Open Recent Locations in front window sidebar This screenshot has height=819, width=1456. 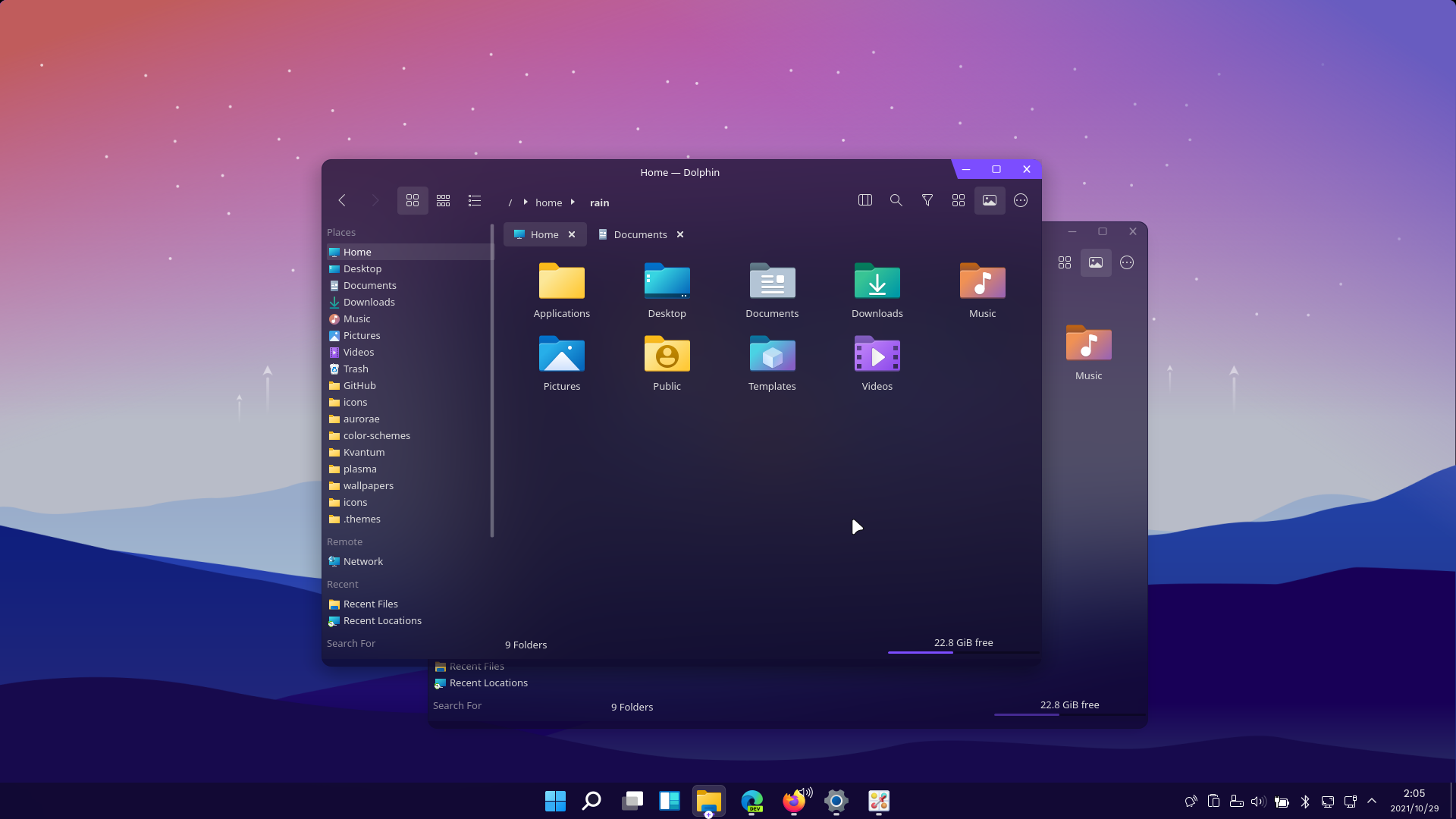pos(409,620)
